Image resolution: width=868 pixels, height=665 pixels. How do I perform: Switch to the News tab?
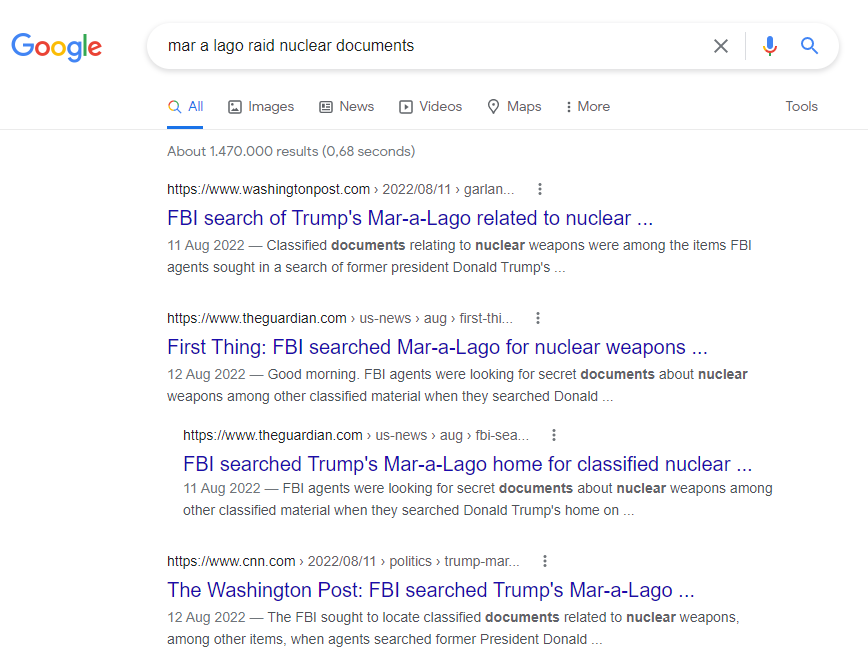click(x=347, y=106)
